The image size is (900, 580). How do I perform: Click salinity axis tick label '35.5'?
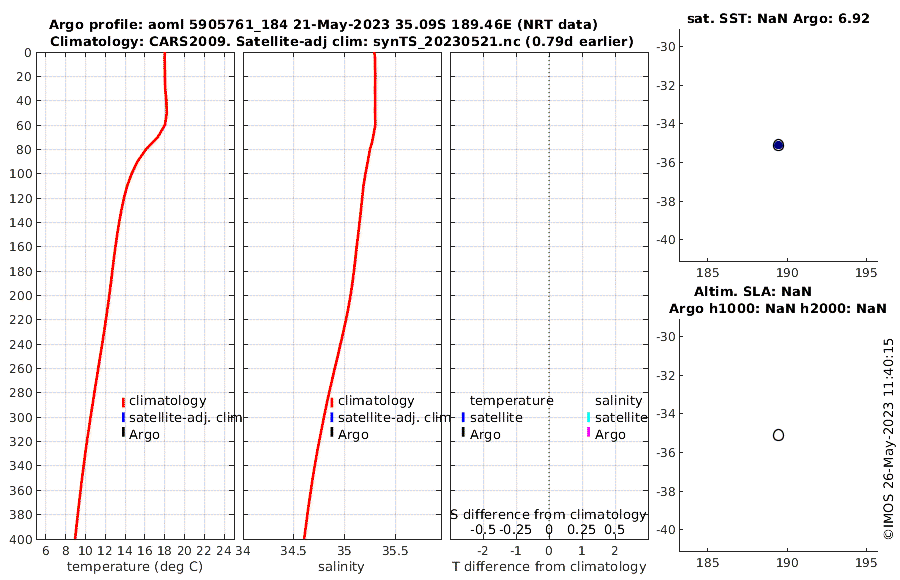coord(395,551)
